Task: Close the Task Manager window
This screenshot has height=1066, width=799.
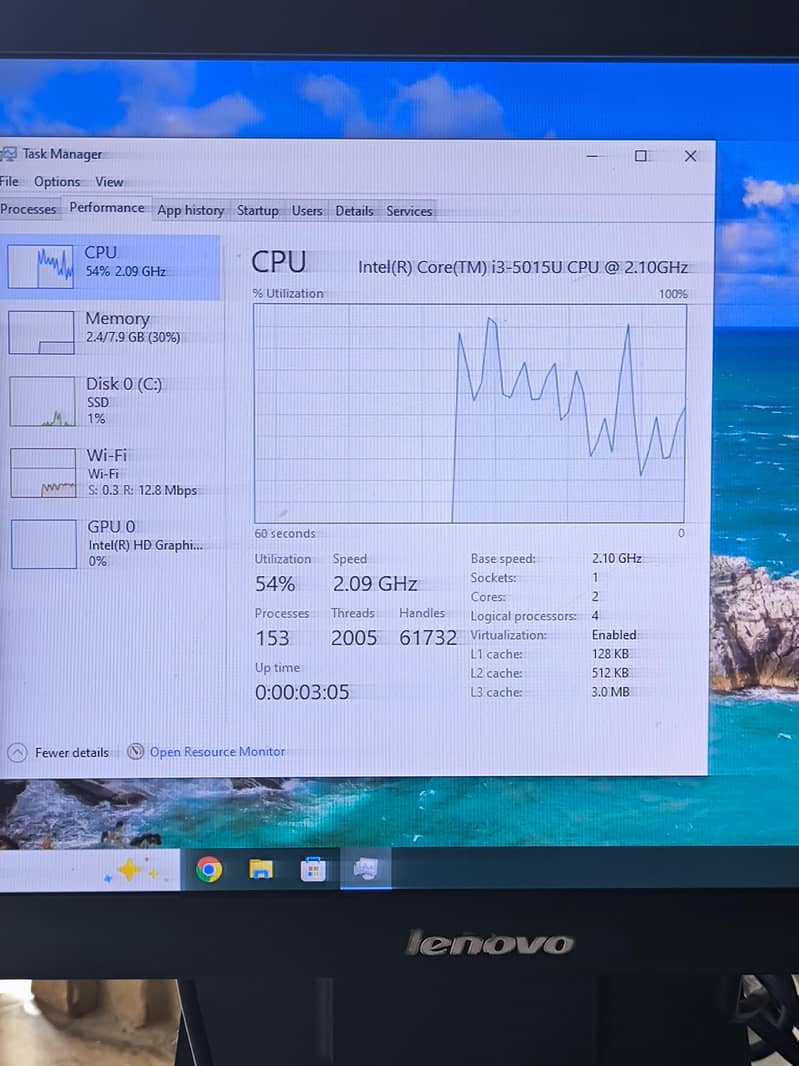Action: click(690, 156)
